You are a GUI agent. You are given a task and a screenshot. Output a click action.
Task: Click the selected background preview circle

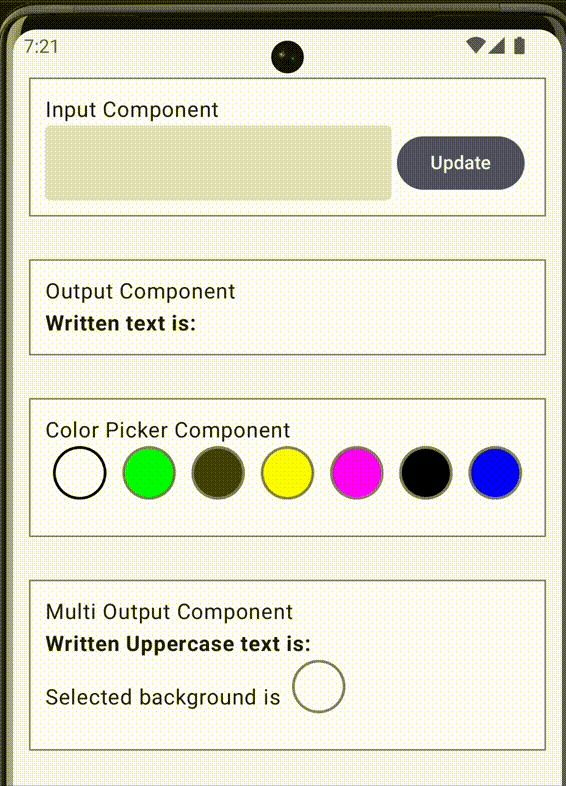coord(318,686)
